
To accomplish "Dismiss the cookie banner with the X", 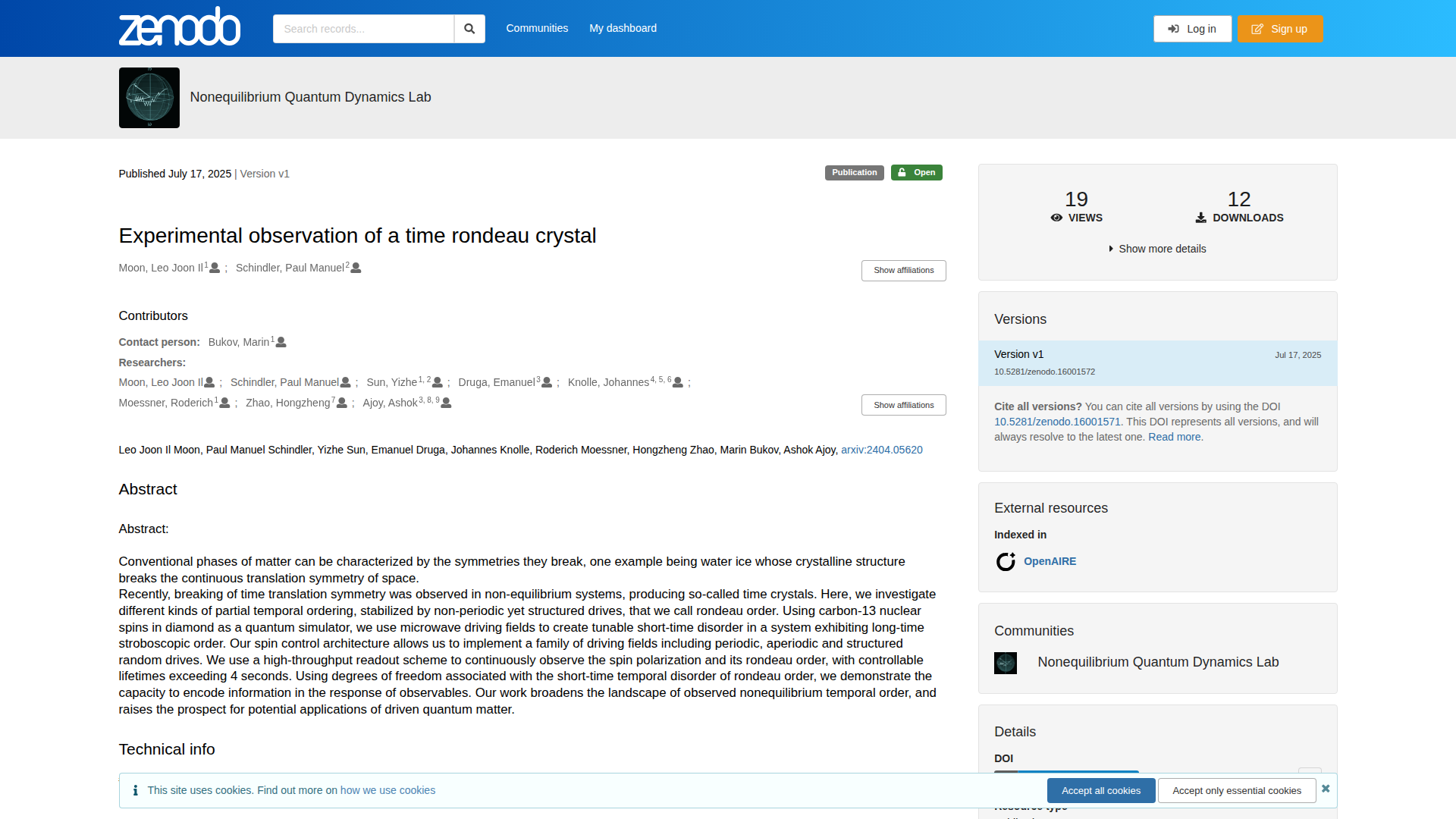I will pos(1326,789).
